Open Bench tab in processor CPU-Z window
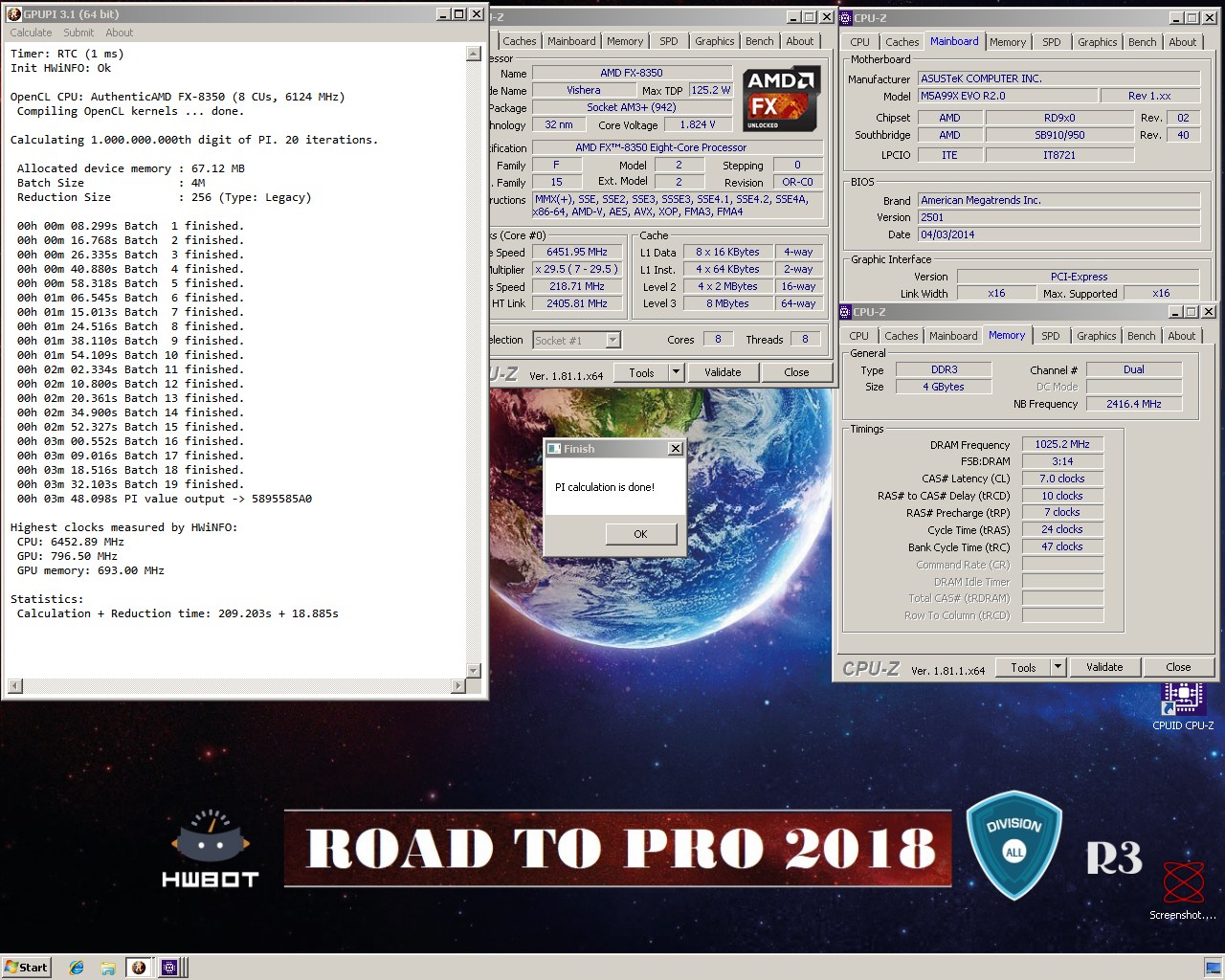 (760, 41)
